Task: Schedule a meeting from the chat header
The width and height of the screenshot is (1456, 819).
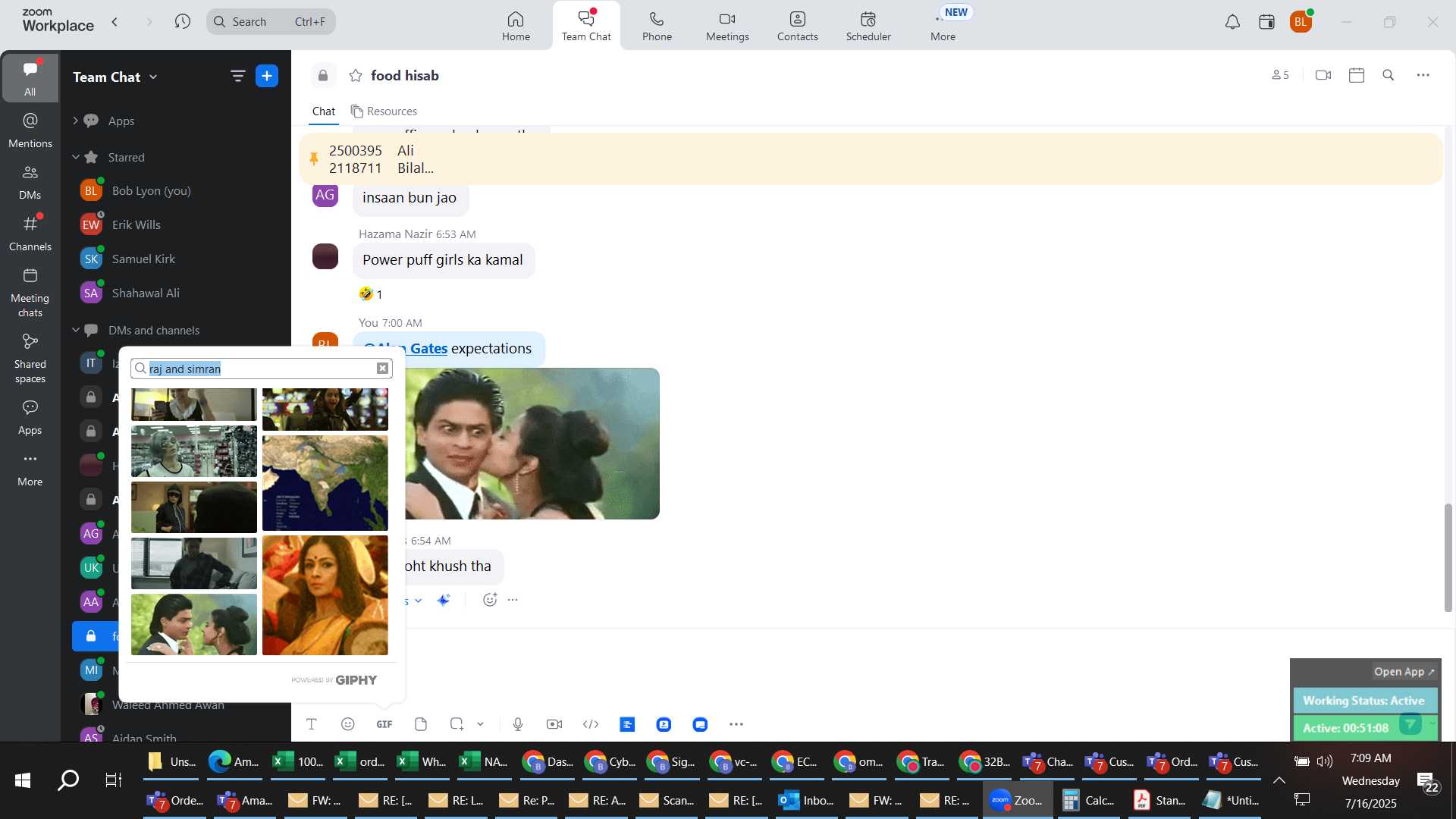Action: (1357, 75)
